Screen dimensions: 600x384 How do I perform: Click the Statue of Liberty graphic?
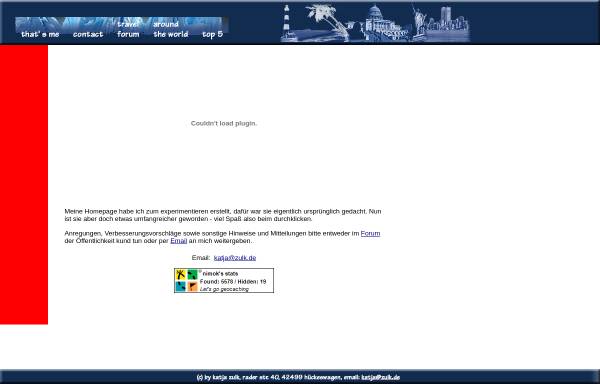pyautogui.click(x=419, y=21)
